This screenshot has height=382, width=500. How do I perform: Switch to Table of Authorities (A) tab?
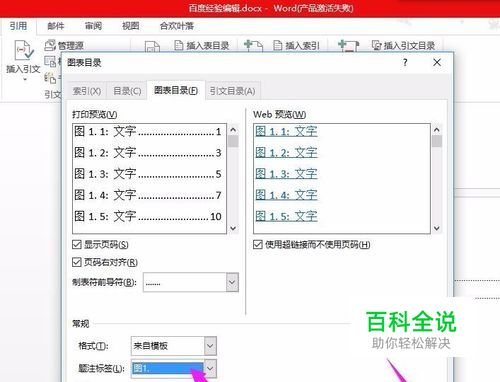point(232,91)
